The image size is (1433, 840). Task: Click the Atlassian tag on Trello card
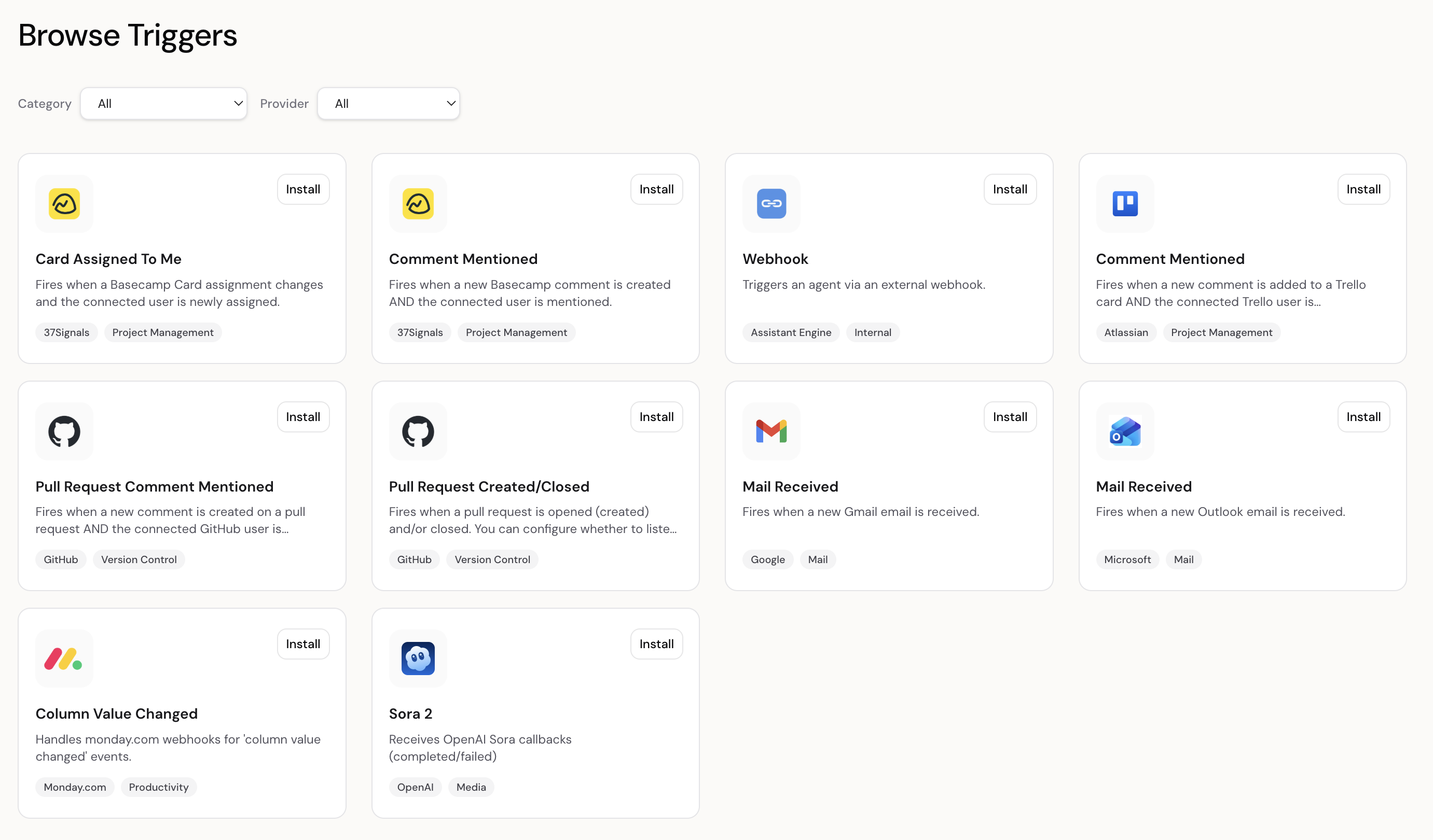point(1125,332)
